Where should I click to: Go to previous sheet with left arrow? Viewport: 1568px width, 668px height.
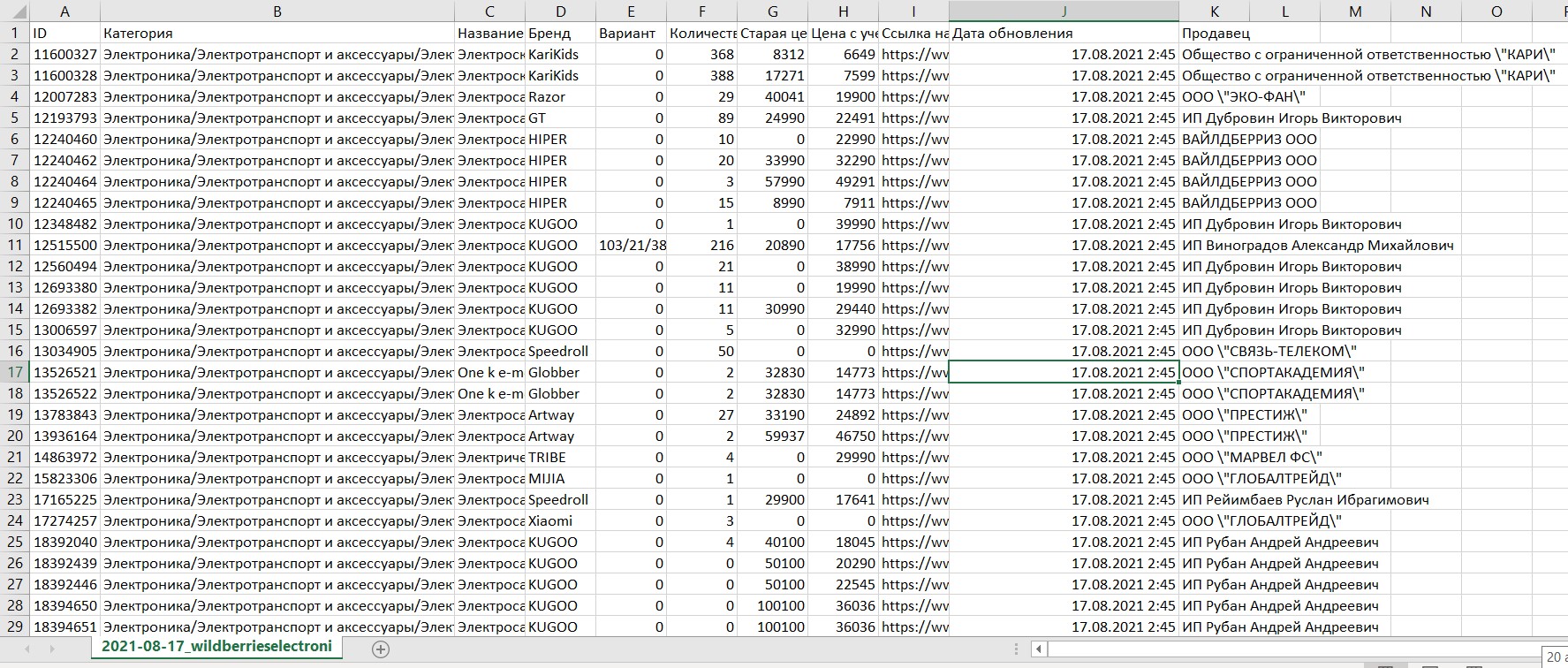(26, 649)
